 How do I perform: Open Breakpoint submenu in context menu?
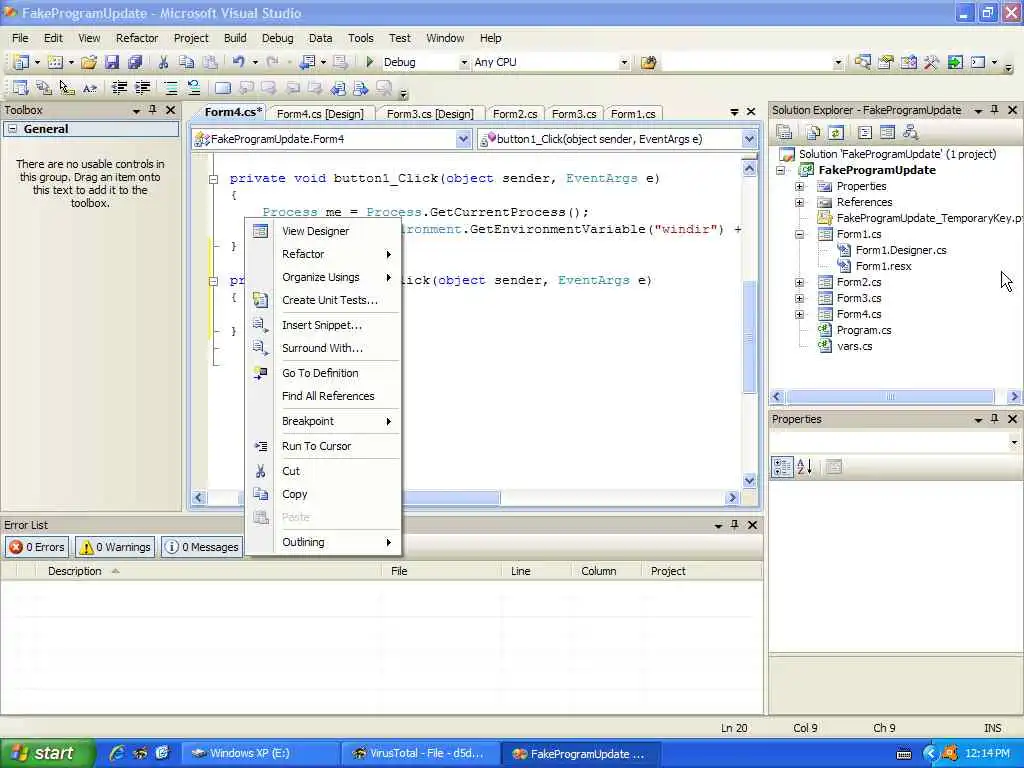coord(323,421)
